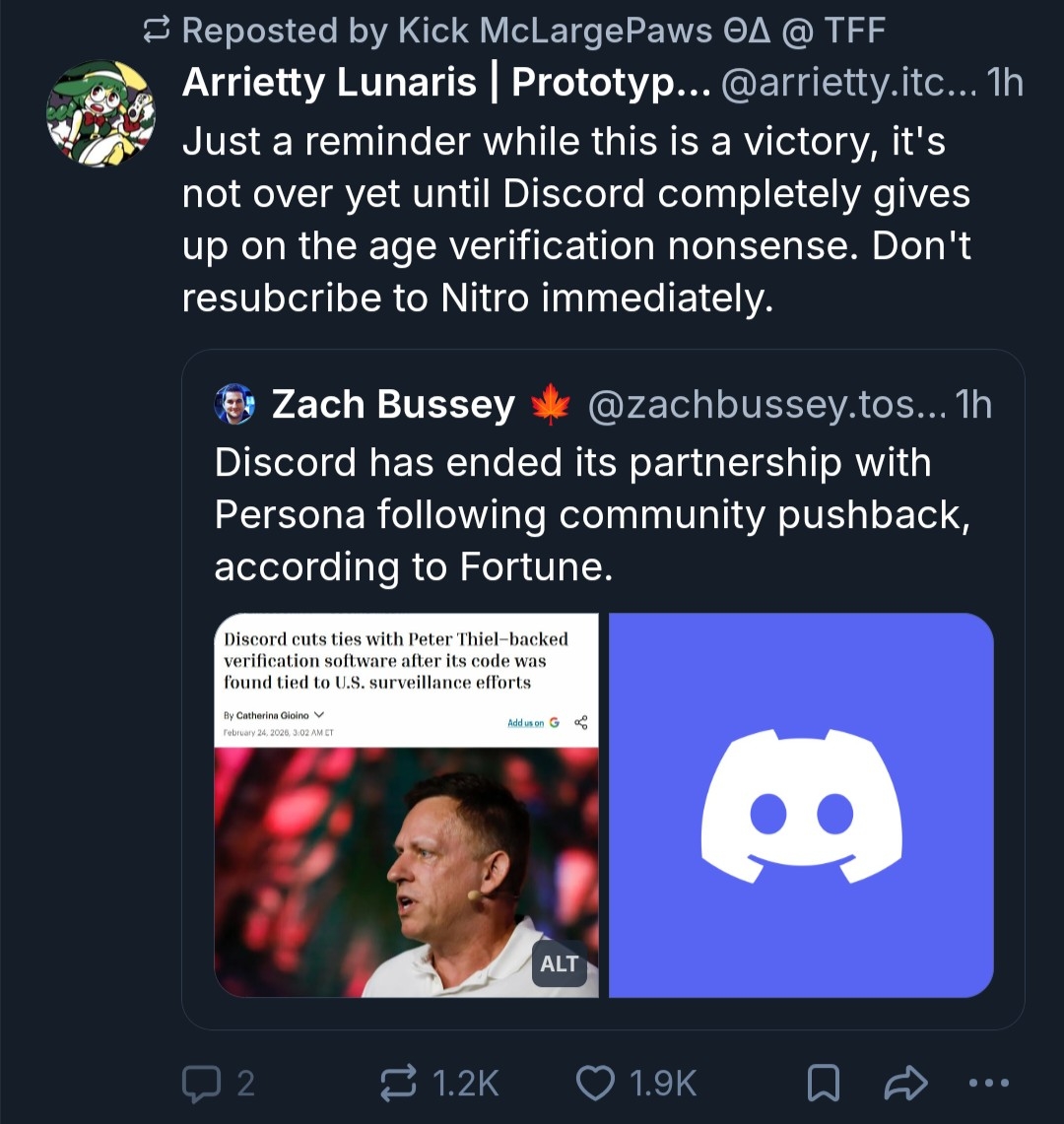This screenshot has width=1064, height=1124.
Task: Open the "Reposted by Kick McLargePaws" profile link
Action: tap(532, 32)
